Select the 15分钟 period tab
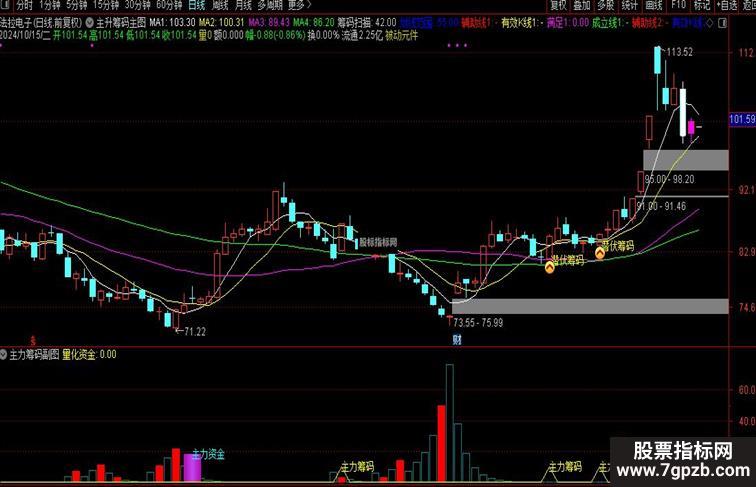The height and width of the screenshot is (487, 756). pos(106,5)
